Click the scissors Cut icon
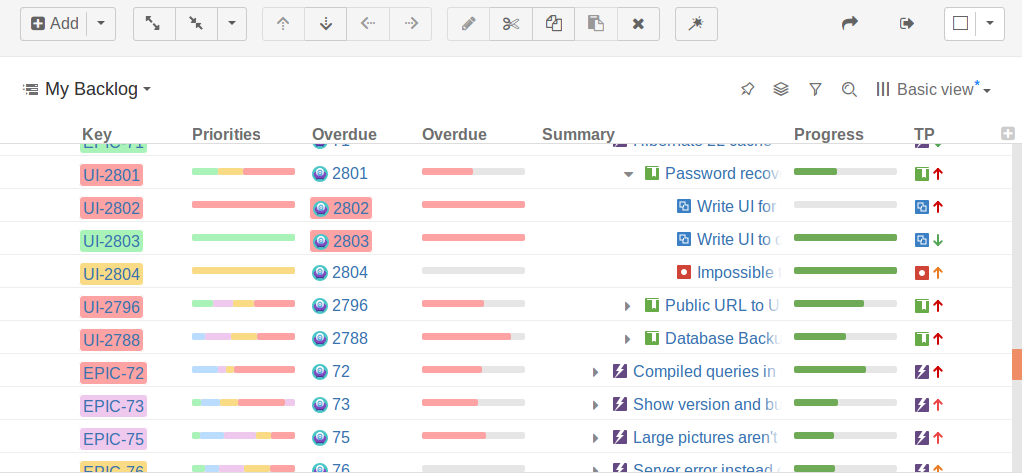Image resolution: width=1022 pixels, height=473 pixels. point(511,24)
